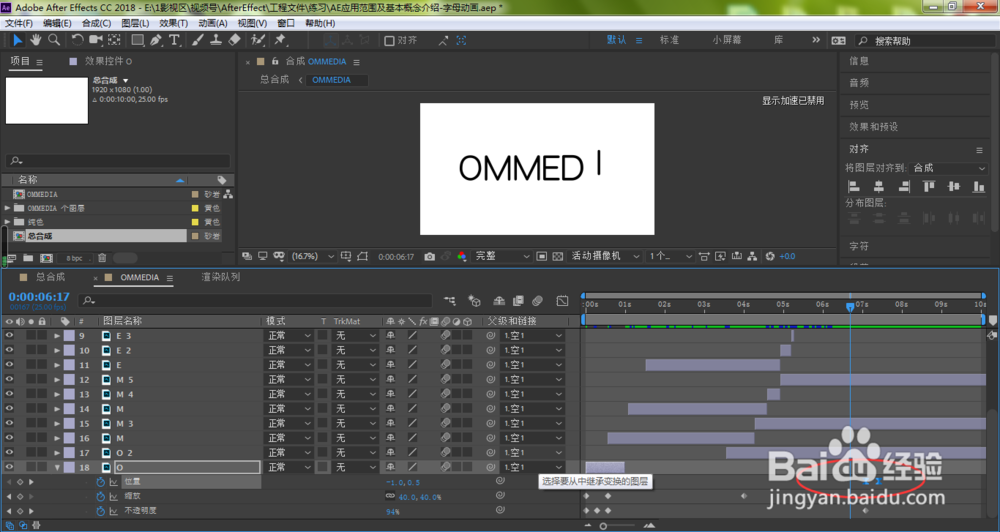Hide layer M 5 with eye icon
The image size is (1000, 532).
click(9, 380)
